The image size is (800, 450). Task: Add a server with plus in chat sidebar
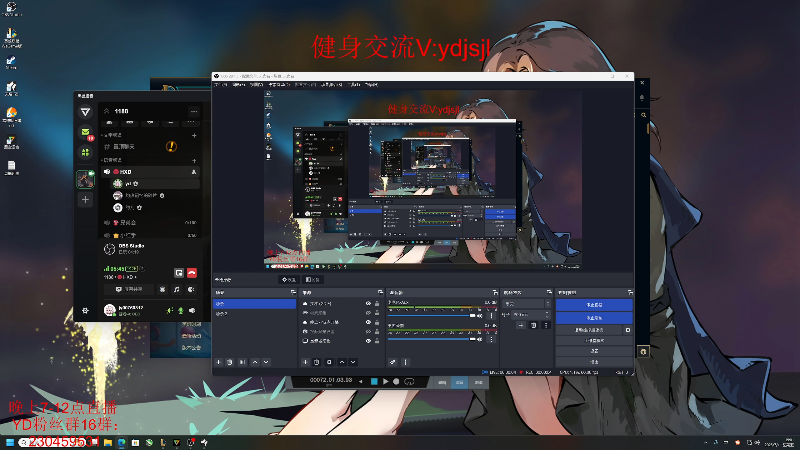(x=85, y=199)
